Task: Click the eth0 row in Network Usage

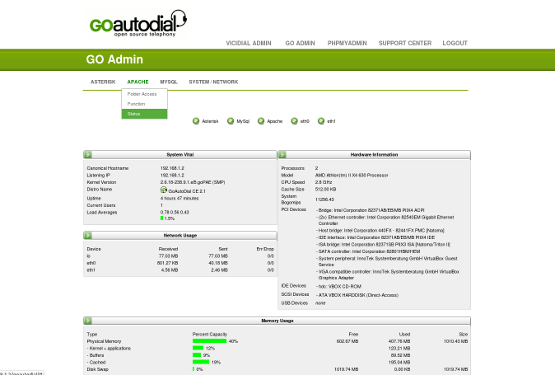Action: click(x=180, y=263)
